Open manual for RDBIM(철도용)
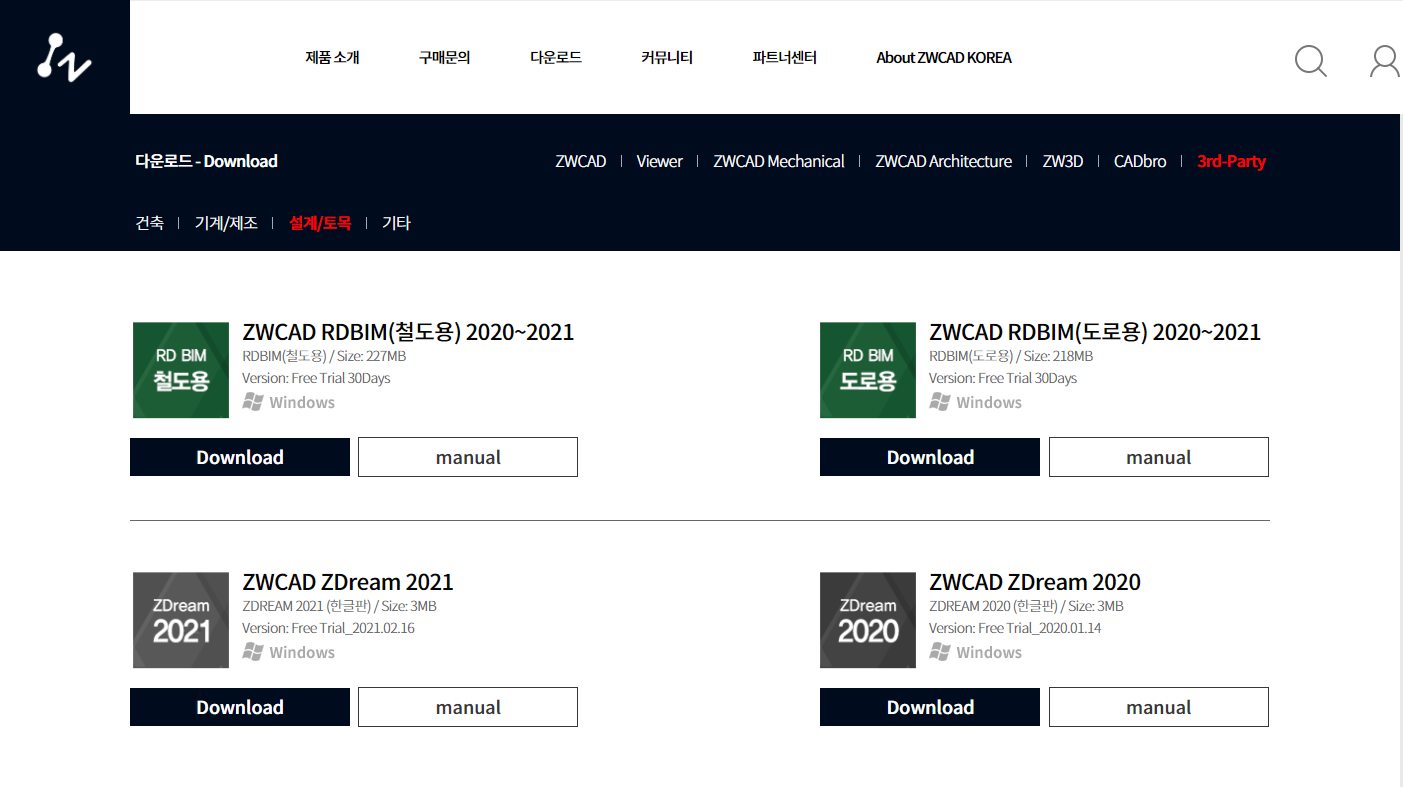Viewport: 1403px width, 787px height. pos(468,457)
